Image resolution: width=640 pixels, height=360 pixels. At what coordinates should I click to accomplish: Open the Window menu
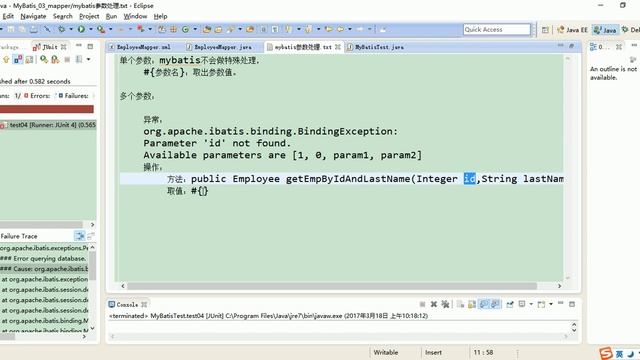coord(135,16)
